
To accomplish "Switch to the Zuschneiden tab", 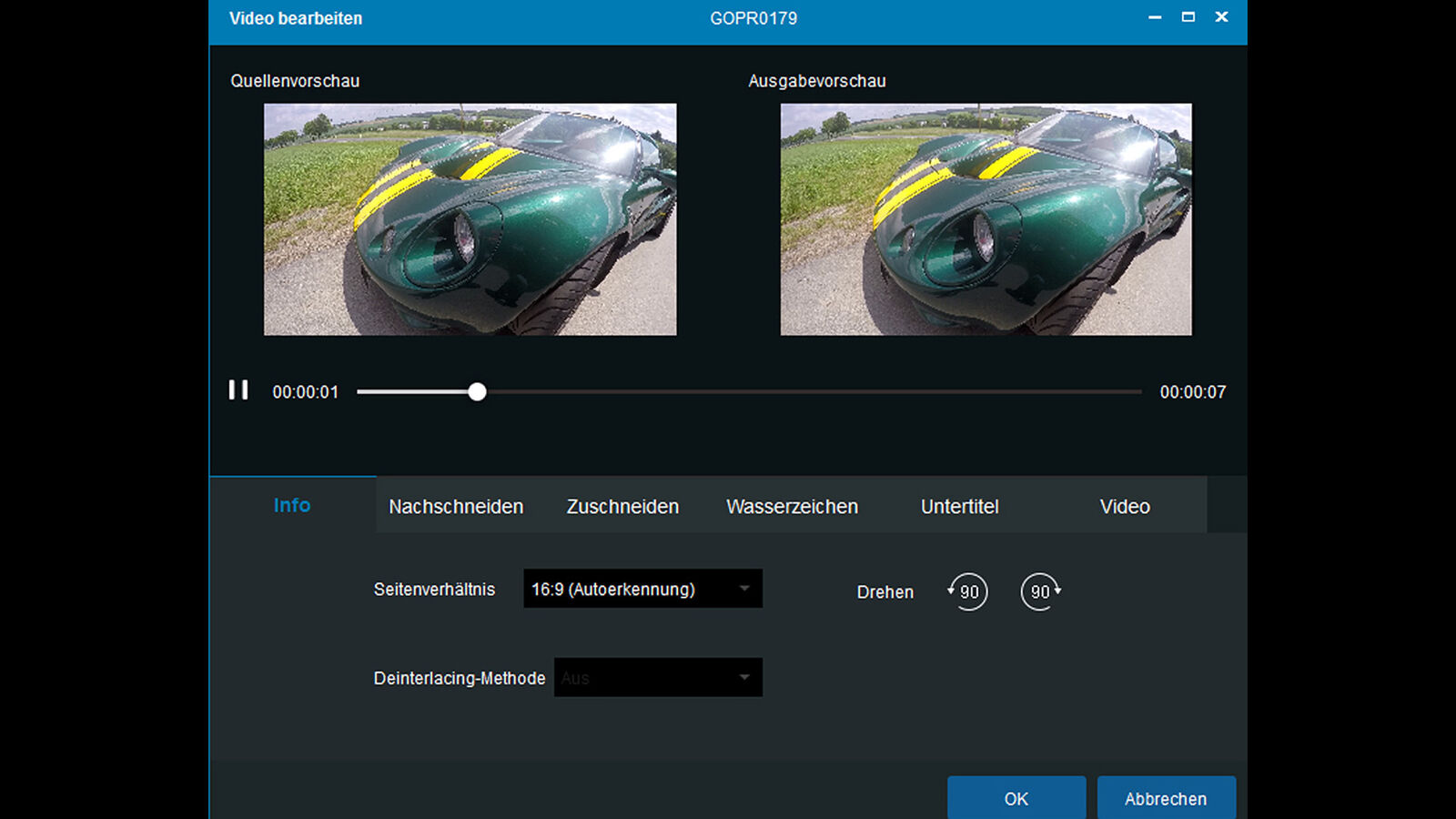I will [622, 506].
